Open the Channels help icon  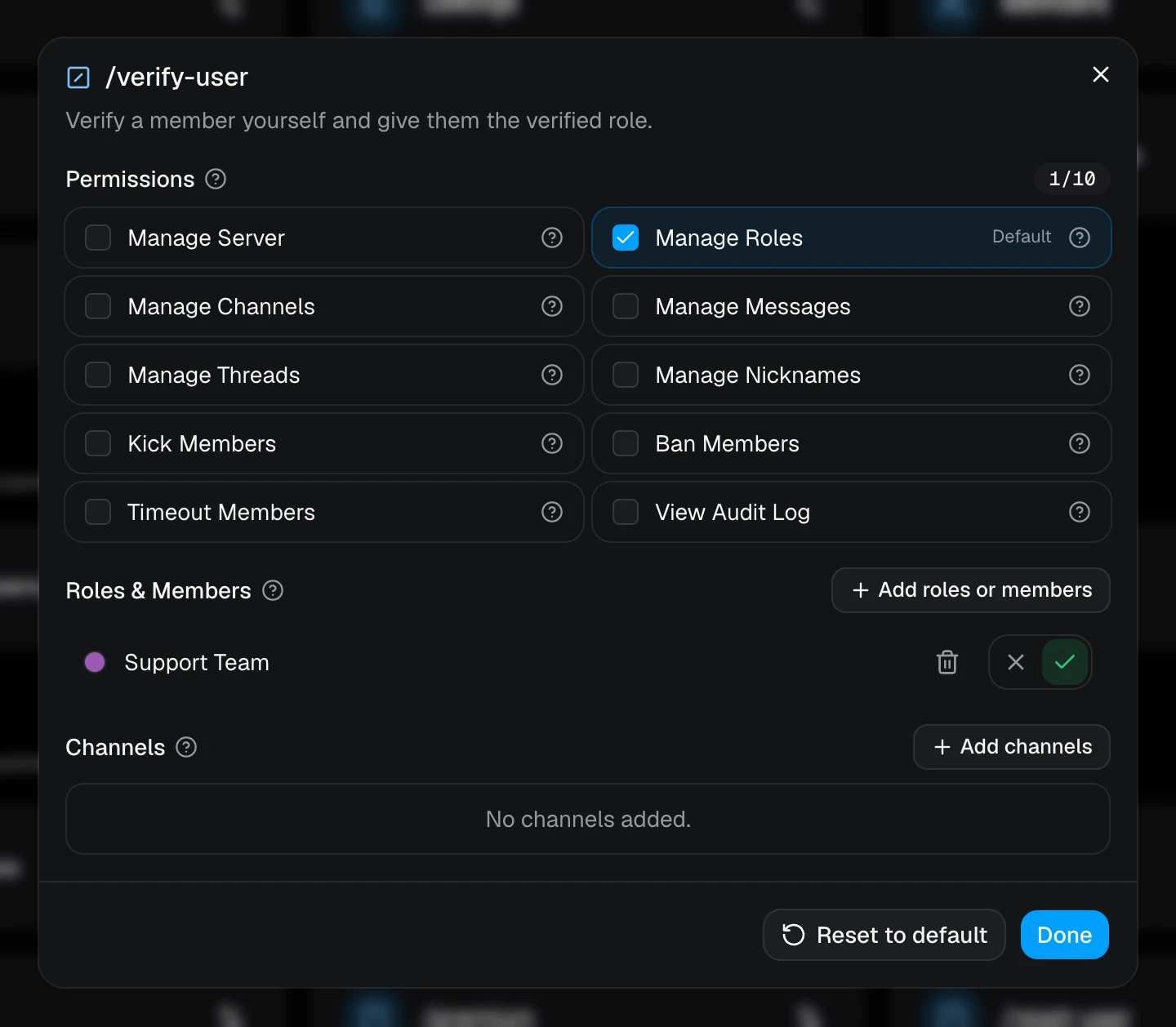click(186, 747)
